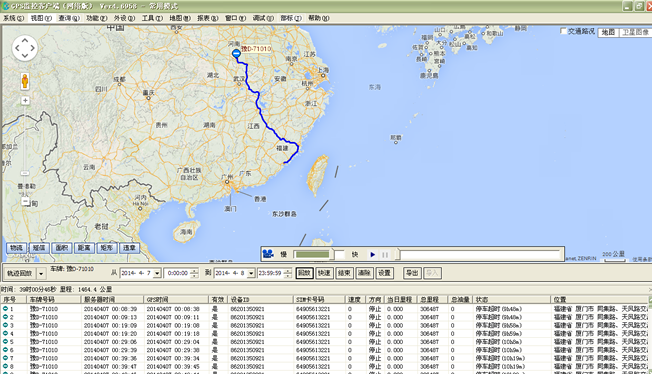Screen dimensions: 652x374
Task: Click the last map tool button after 矩形
Action: pos(129,248)
